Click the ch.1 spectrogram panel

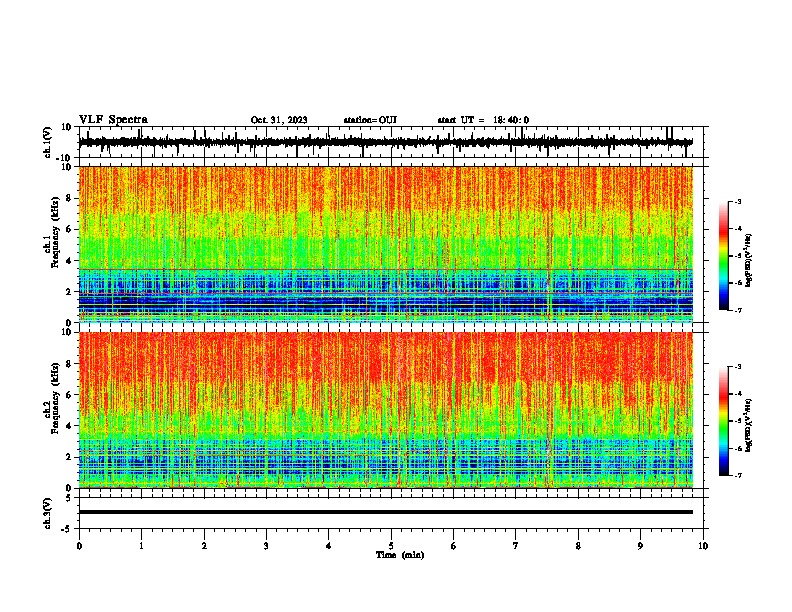pyautogui.click(x=386, y=244)
